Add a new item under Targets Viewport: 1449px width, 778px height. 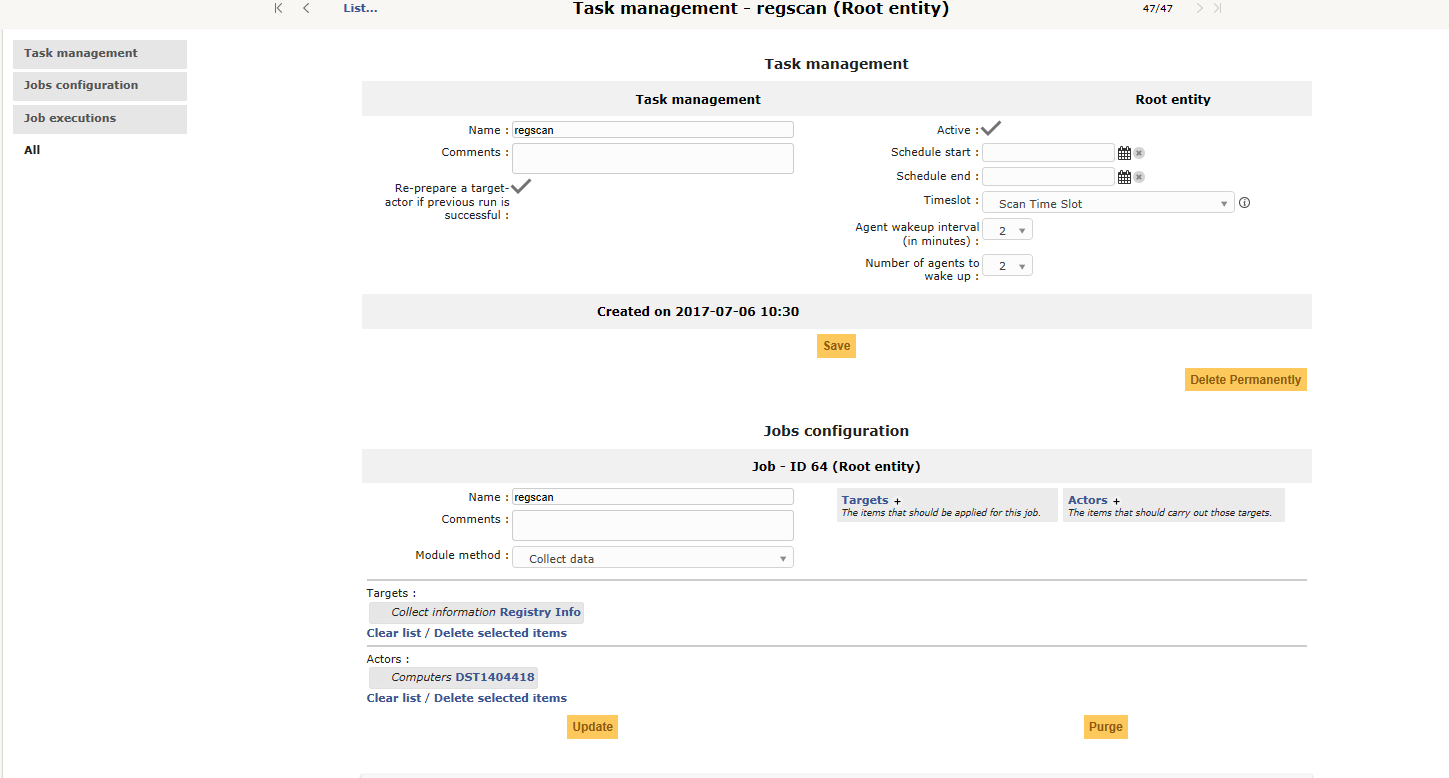tap(895, 499)
